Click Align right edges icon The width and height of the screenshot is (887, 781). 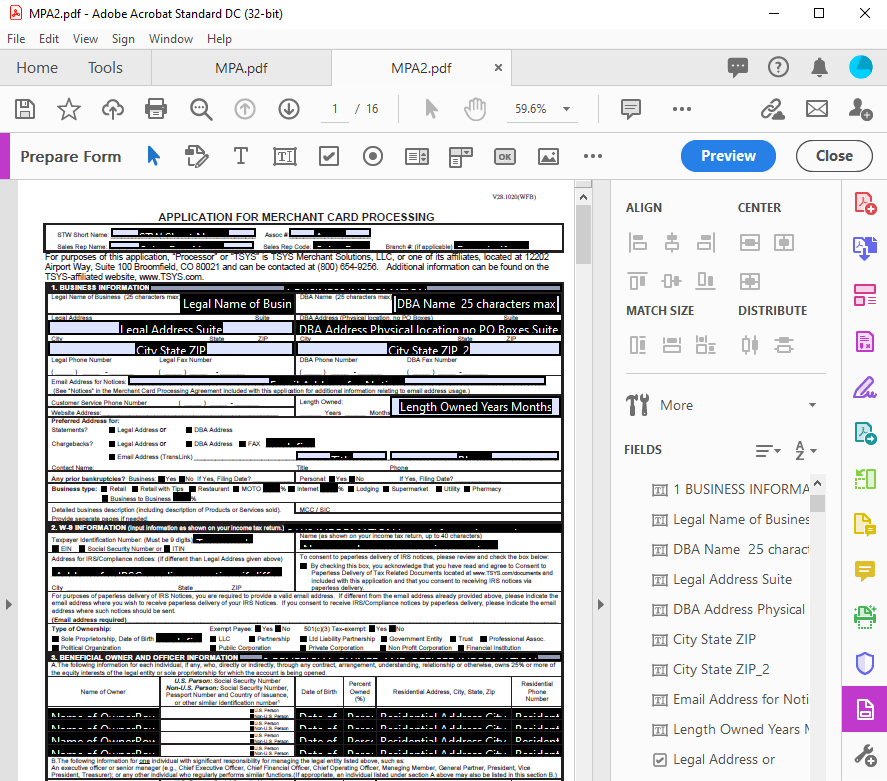705,243
